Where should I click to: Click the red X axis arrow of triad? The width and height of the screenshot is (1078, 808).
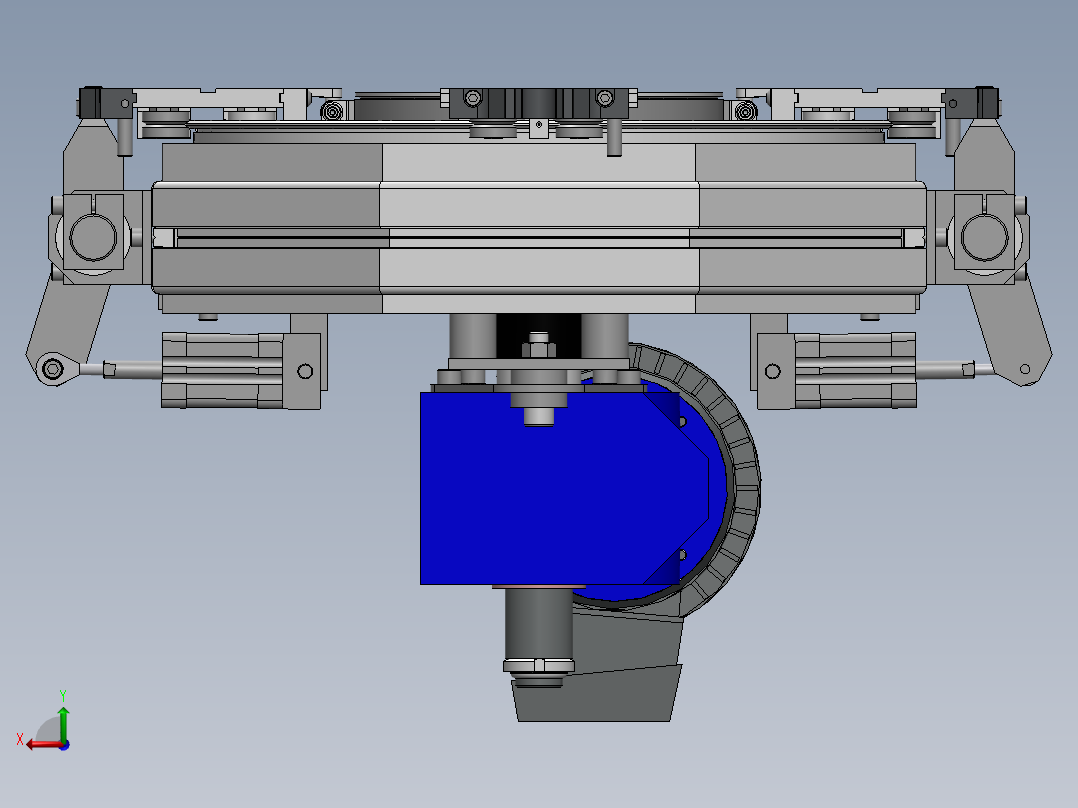43,744
